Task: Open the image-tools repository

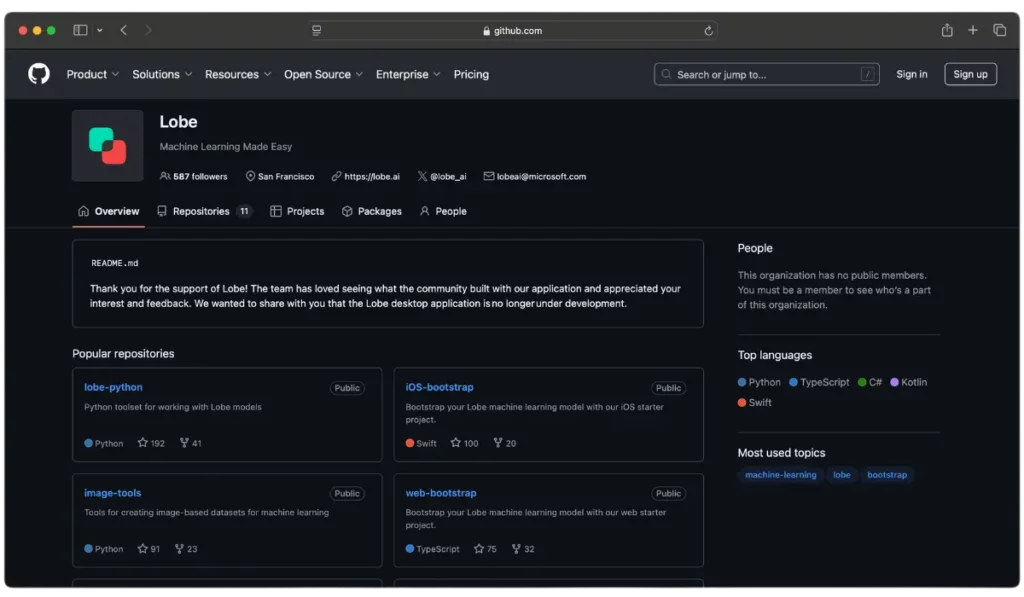Action: 112,492
